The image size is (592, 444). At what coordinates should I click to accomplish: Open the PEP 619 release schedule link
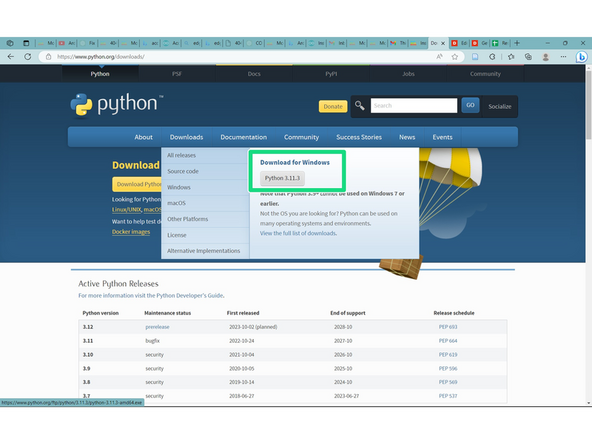(x=448, y=355)
